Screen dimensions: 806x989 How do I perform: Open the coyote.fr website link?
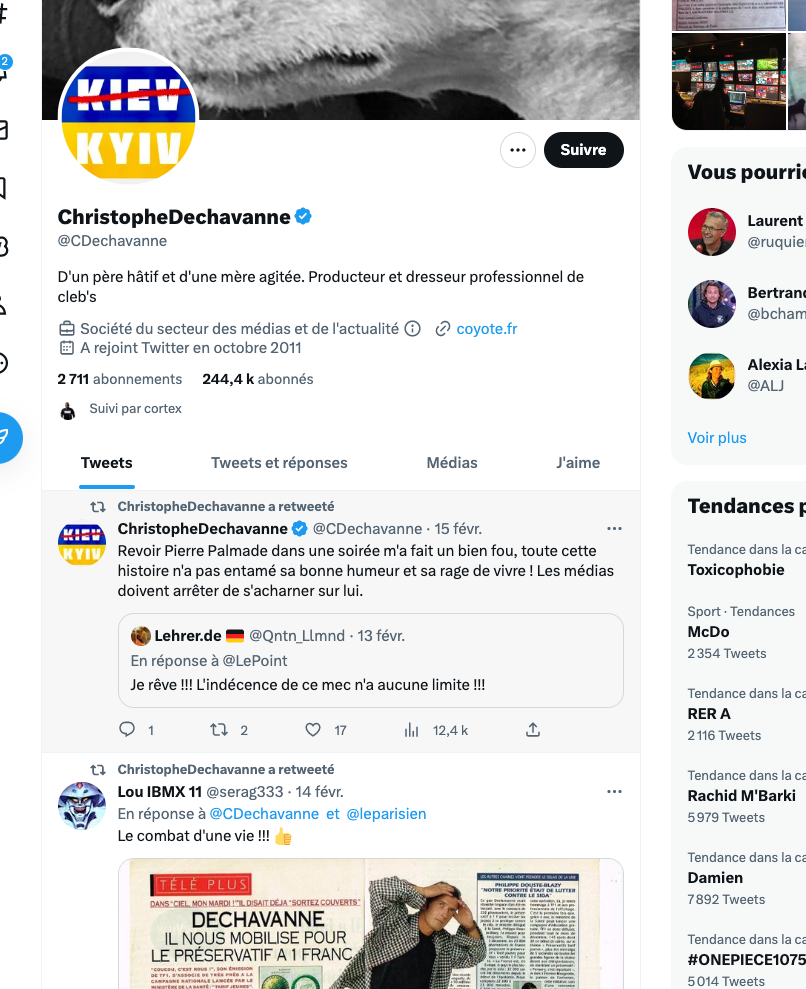(486, 329)
